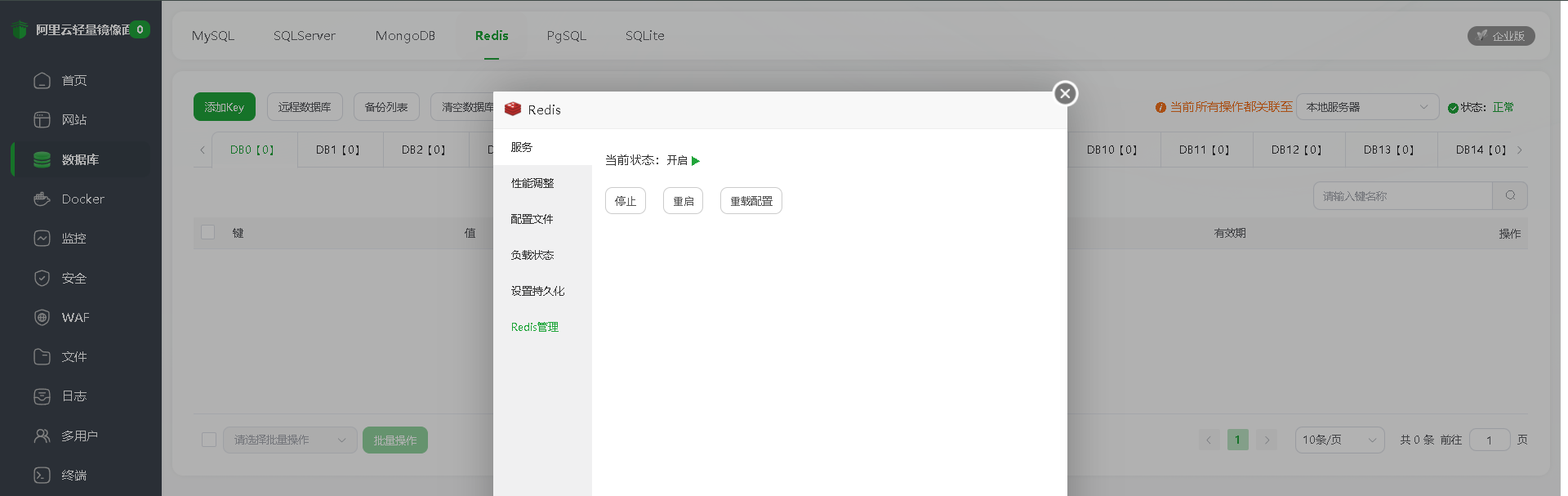This screenshot has height=496, width=1568.
Task: Go to previous page arrow
Action: [1209, 440]
